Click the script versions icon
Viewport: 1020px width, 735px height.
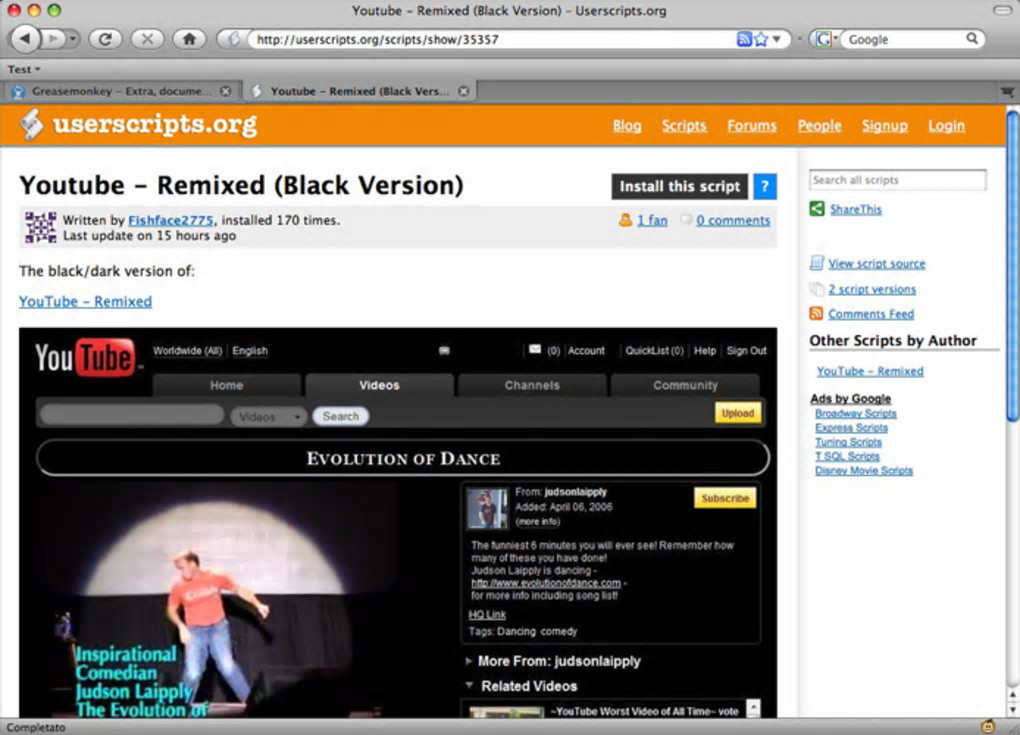pos(816,289)
